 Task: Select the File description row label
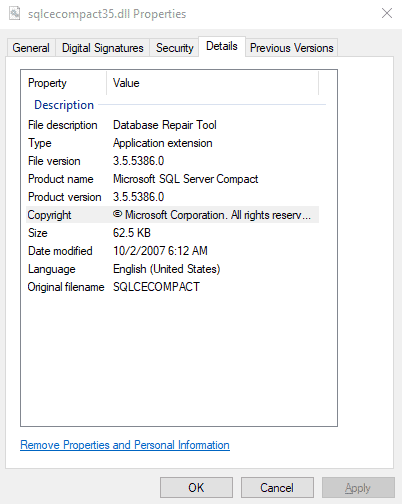click(x=63, y=125)
